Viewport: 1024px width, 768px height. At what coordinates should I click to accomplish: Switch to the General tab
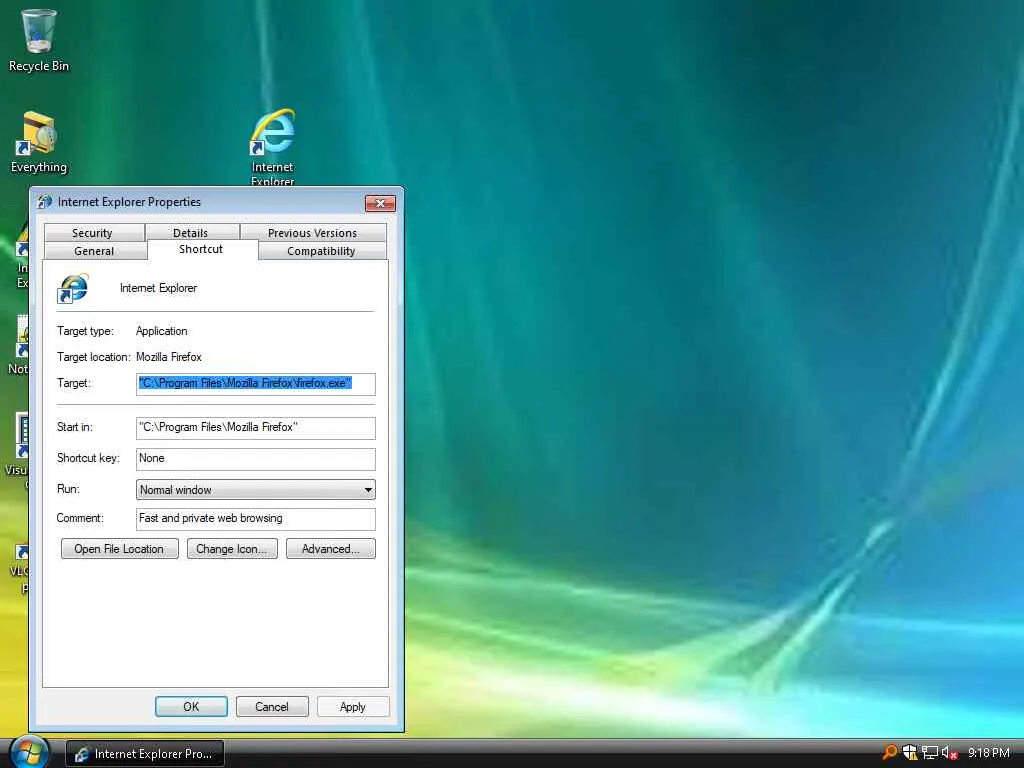(x=95, y=251)
